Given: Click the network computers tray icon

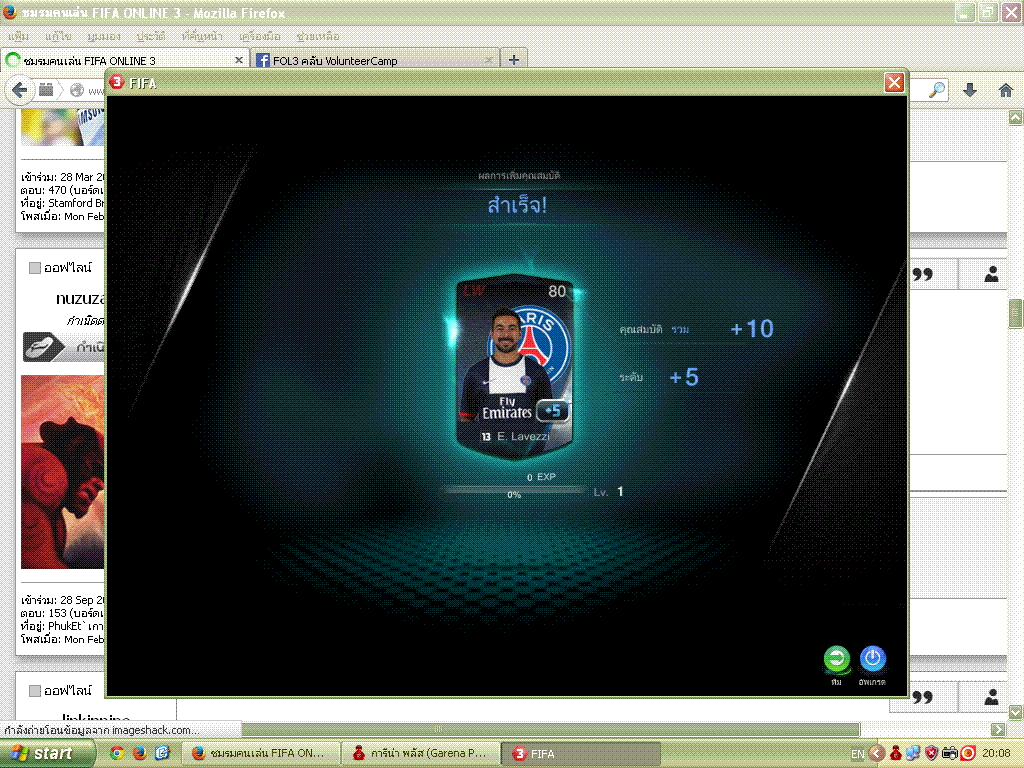Looking at the screenshot, I should (x=913, y=754).
